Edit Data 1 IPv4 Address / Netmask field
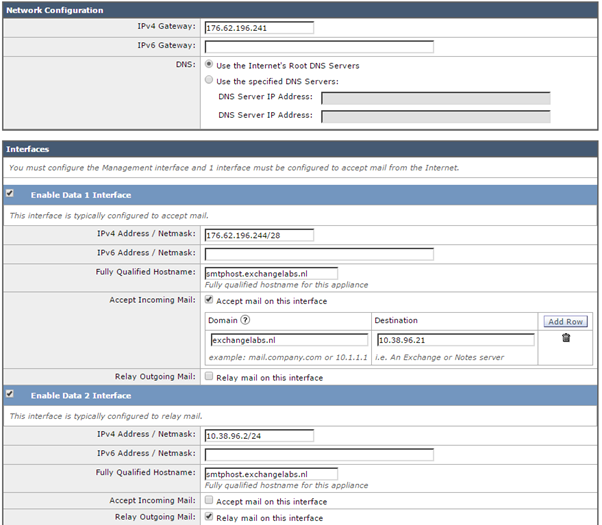The height and width of the screenshot is (525, 602). pyautogui.click(x=258, y=236)
